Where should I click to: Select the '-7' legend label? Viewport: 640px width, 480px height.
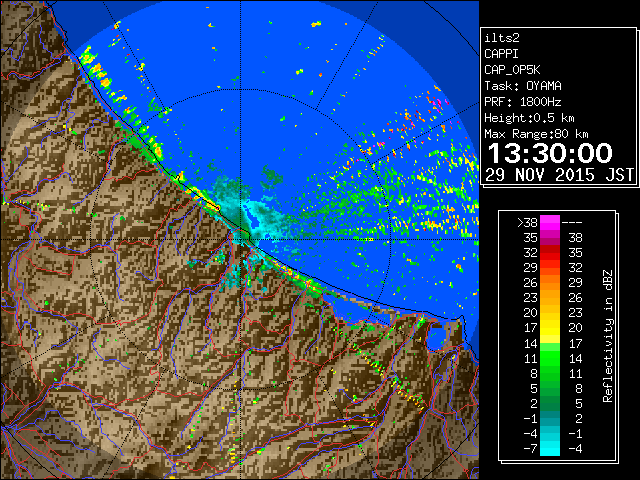[530, 448]
